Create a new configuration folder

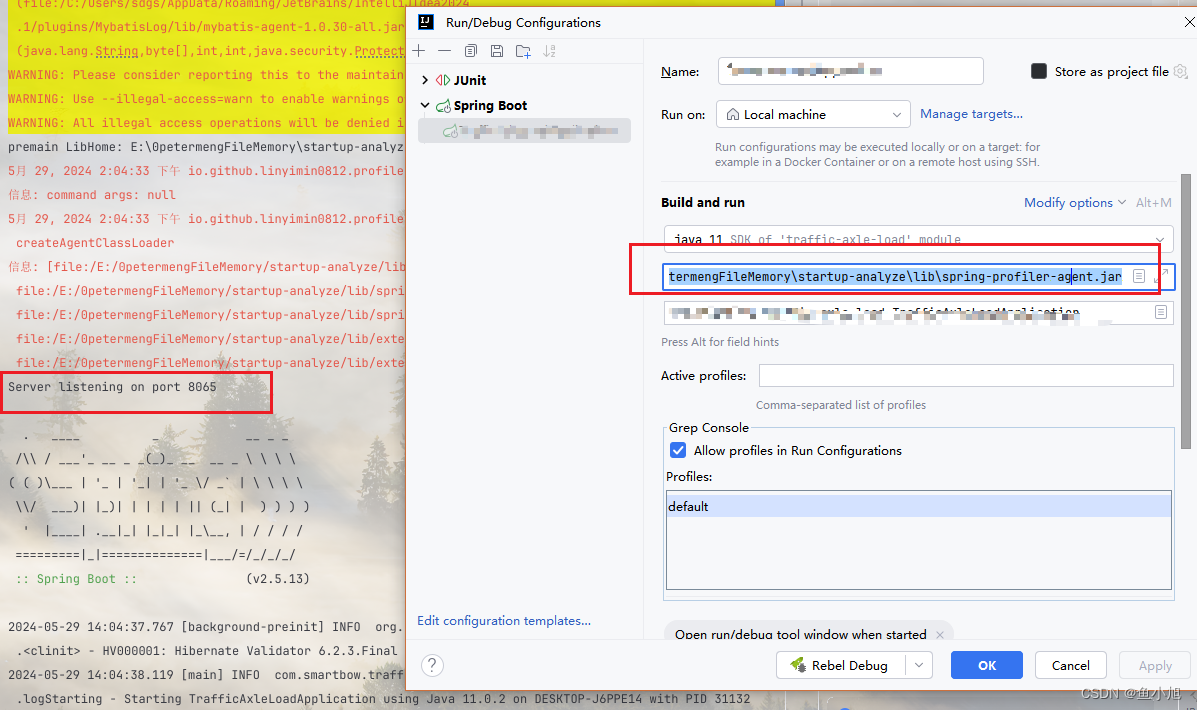523,51
